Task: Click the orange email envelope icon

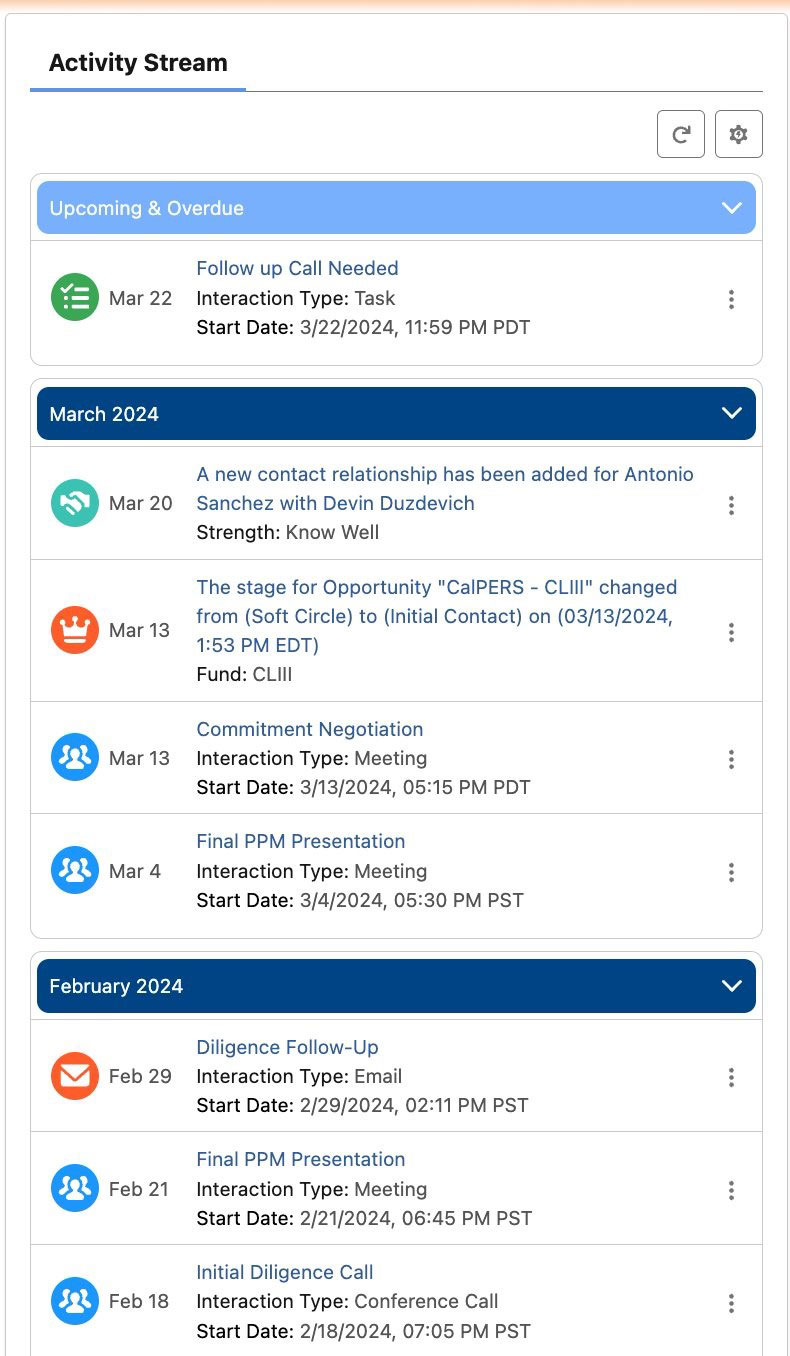Action: 75,1076
